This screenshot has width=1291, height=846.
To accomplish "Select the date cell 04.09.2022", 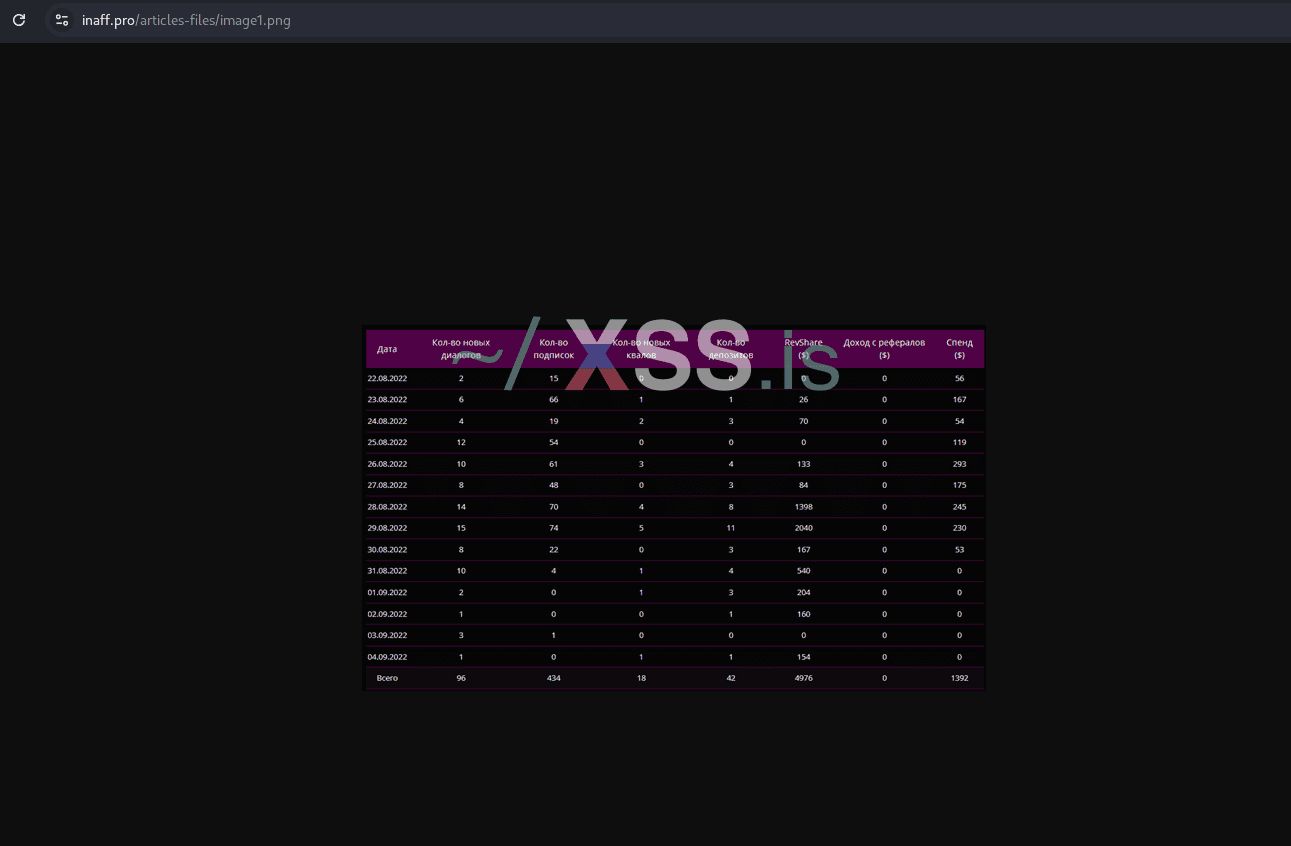I will click(x=387, y=658).
